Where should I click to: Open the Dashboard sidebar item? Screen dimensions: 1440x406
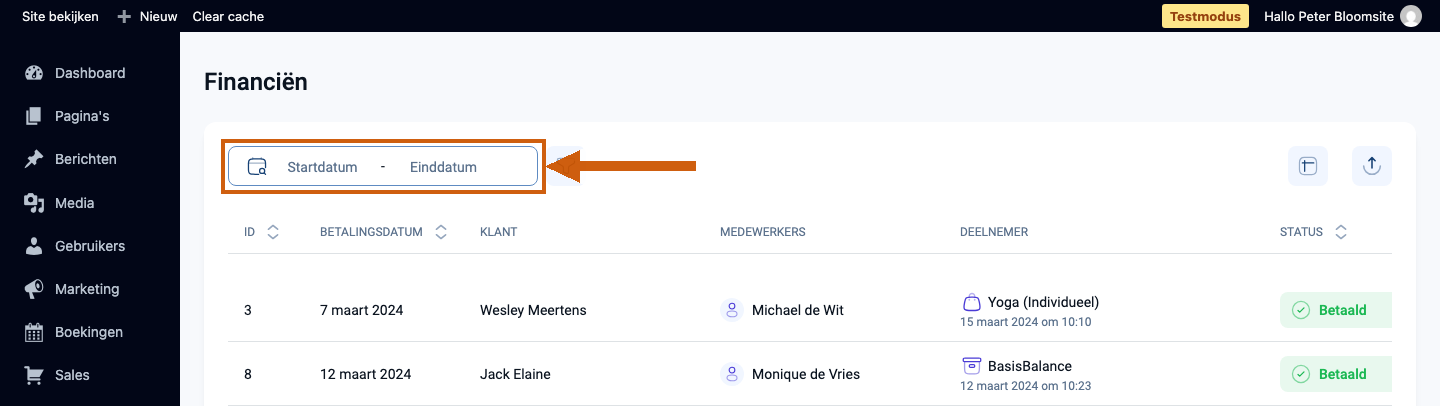click(90, 73)
